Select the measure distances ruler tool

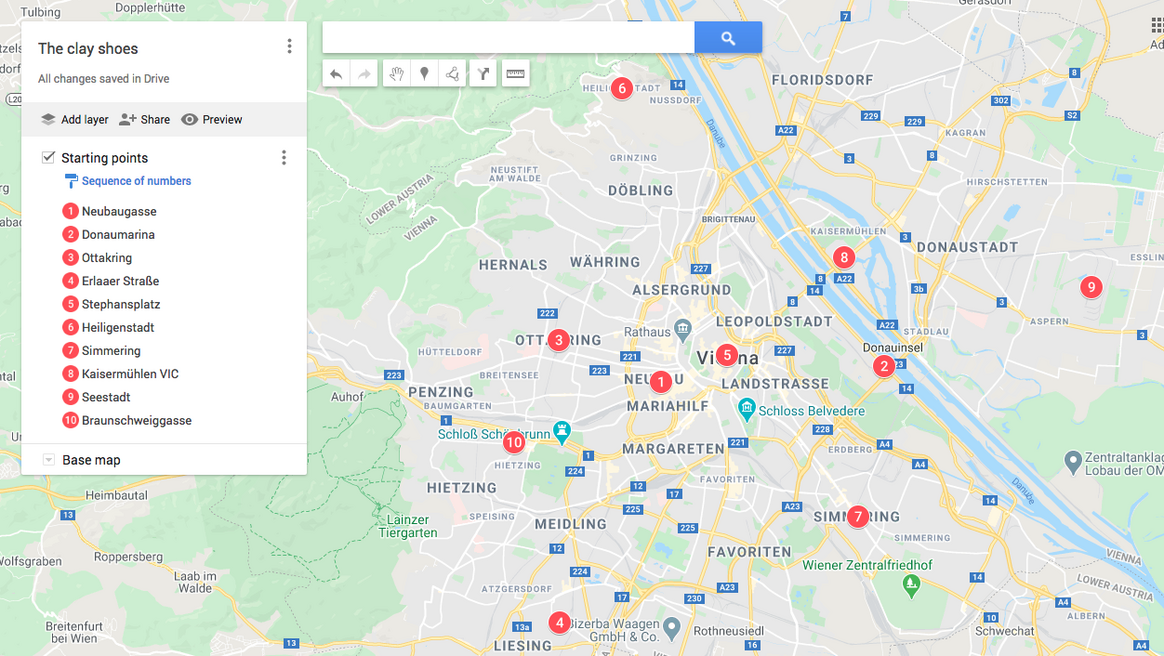pyautogui.click(x=516, y=74)
